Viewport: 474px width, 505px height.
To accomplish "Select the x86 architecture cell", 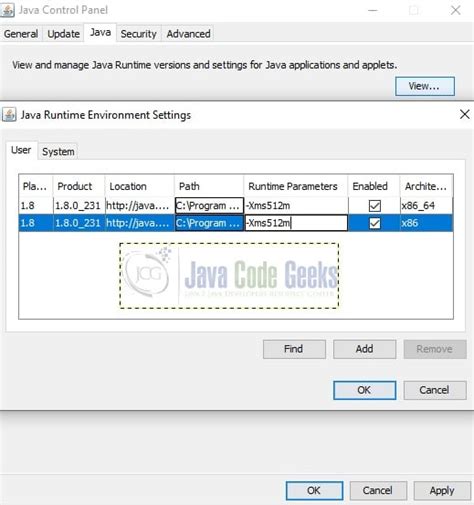I will 426,223.
